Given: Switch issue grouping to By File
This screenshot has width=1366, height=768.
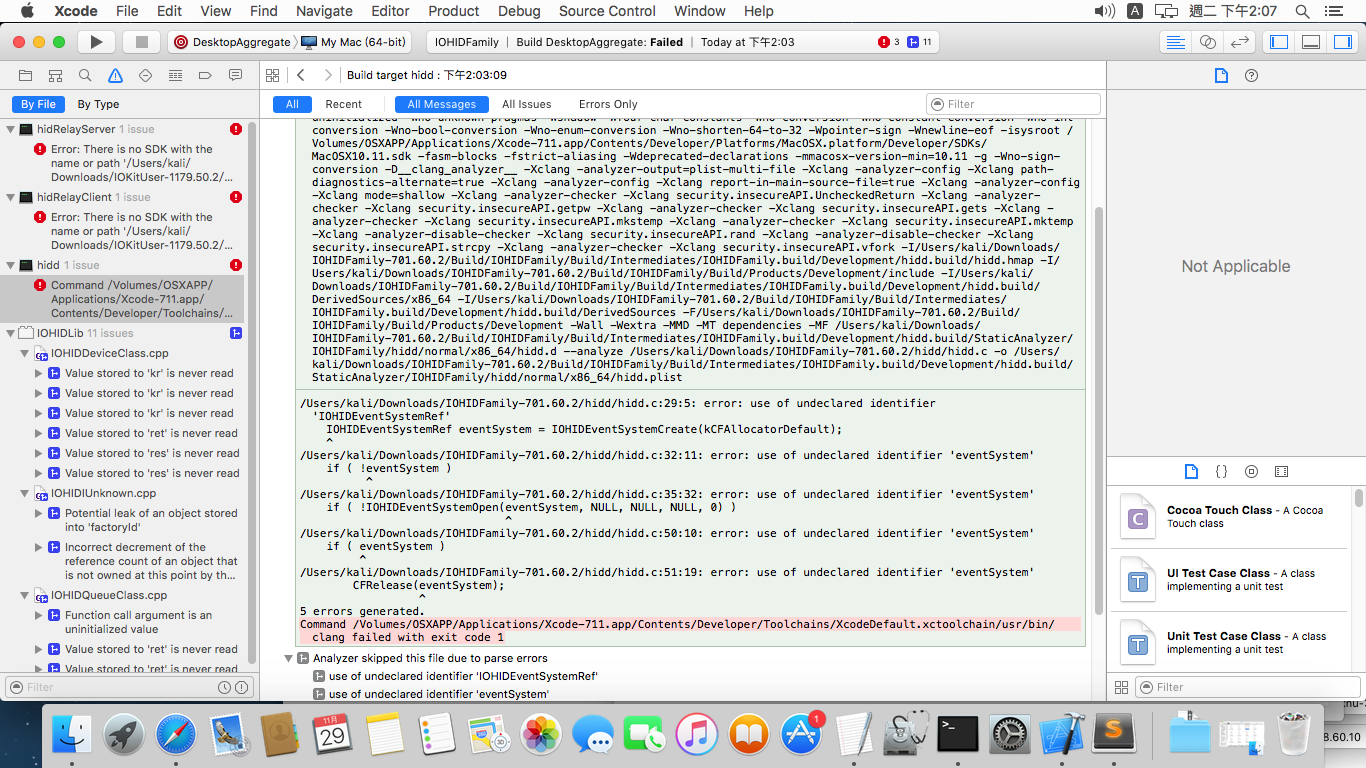Looking at the screenshot, I should [39, 104].
